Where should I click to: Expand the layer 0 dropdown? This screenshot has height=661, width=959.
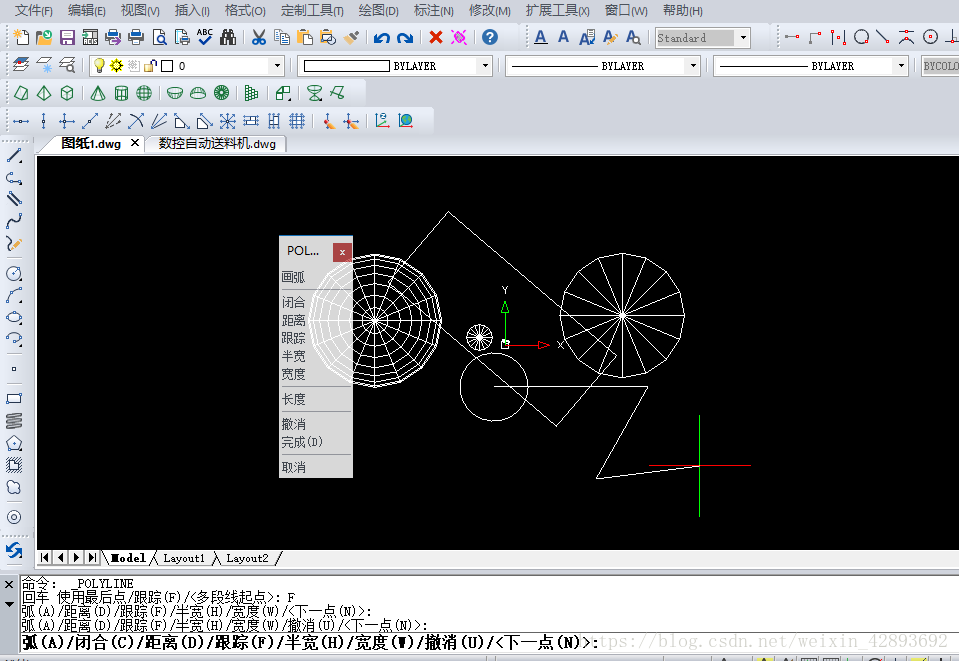coord(277,66)
